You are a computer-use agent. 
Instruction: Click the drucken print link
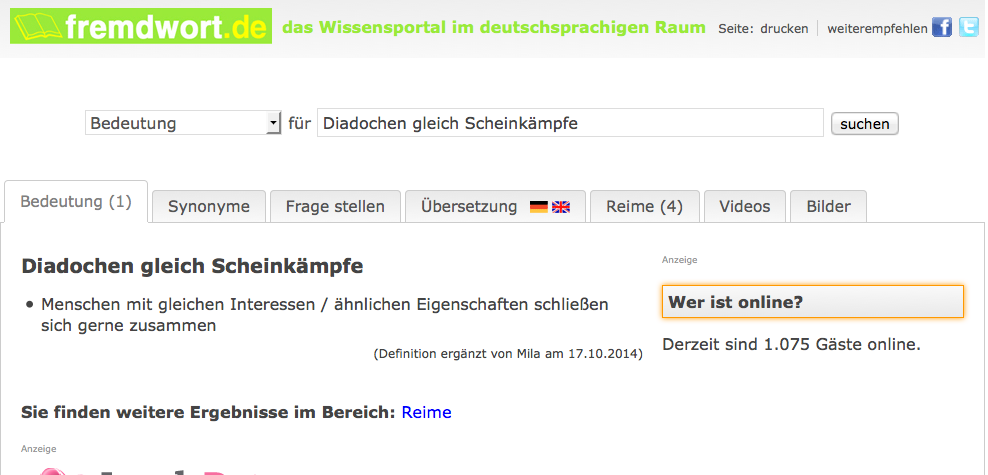tap(784, 29)
